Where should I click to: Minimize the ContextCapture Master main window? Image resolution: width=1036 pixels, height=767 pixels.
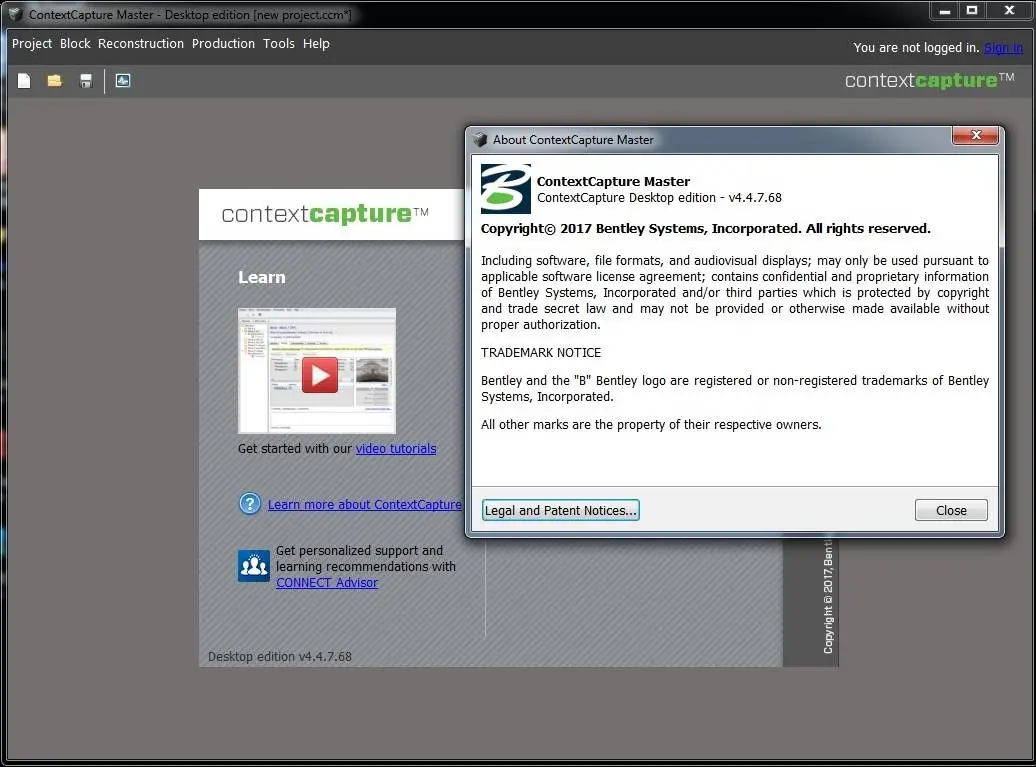tap(945, 11)
